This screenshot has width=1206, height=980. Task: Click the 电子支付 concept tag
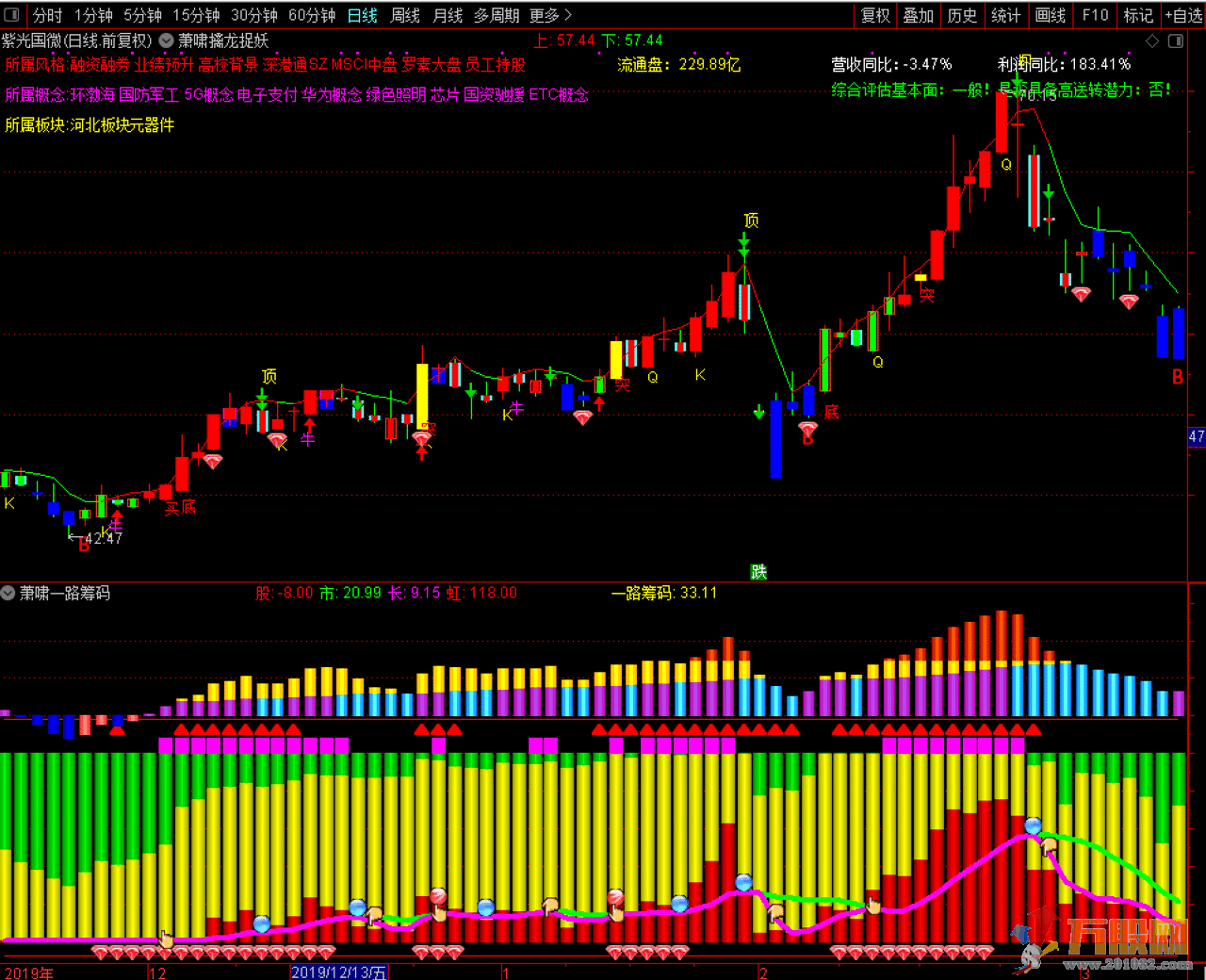(268, 95)
